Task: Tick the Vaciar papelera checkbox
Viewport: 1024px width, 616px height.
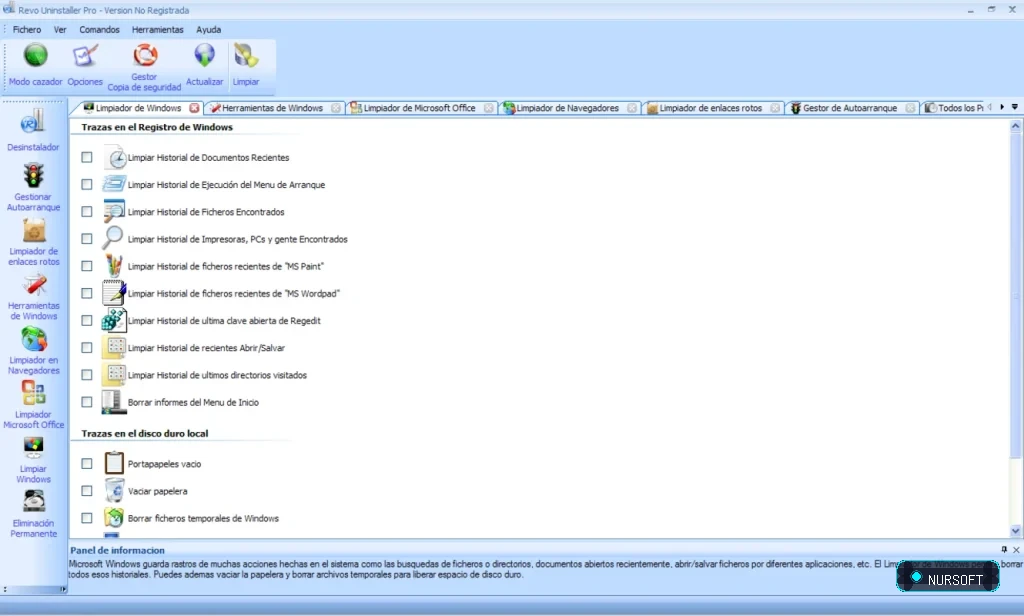Action: point(87,491)
